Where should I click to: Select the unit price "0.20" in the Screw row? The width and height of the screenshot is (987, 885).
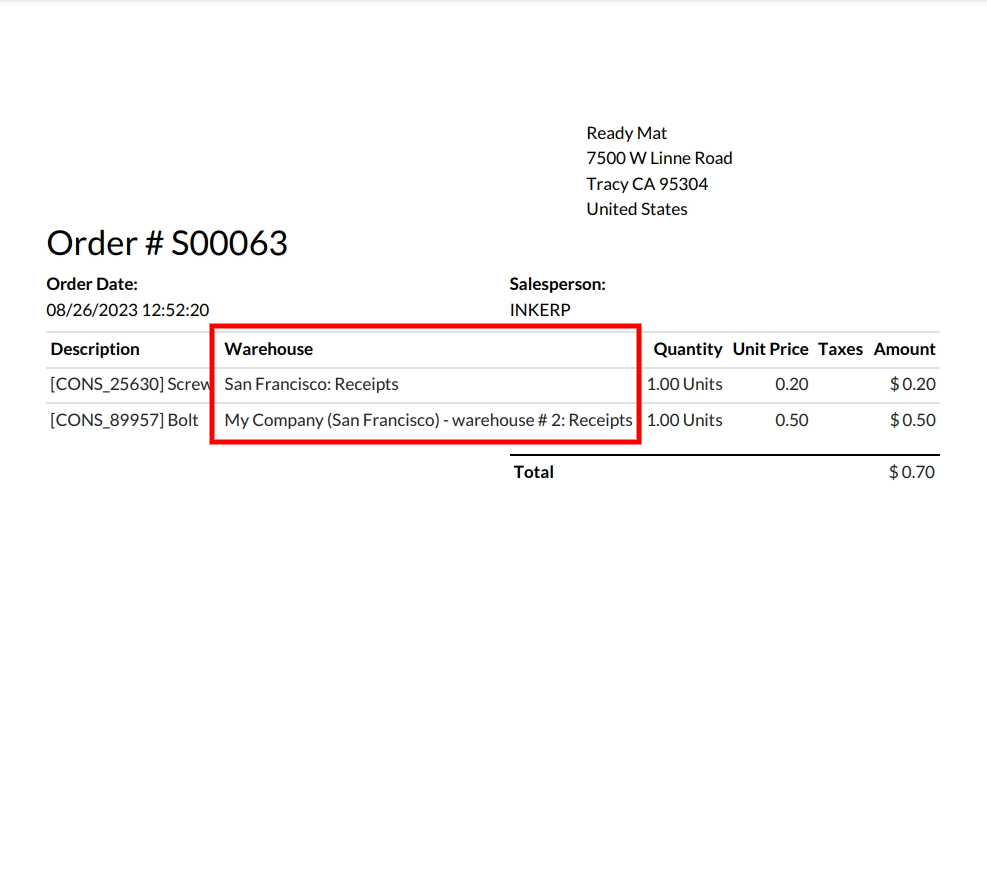point(792,385)
